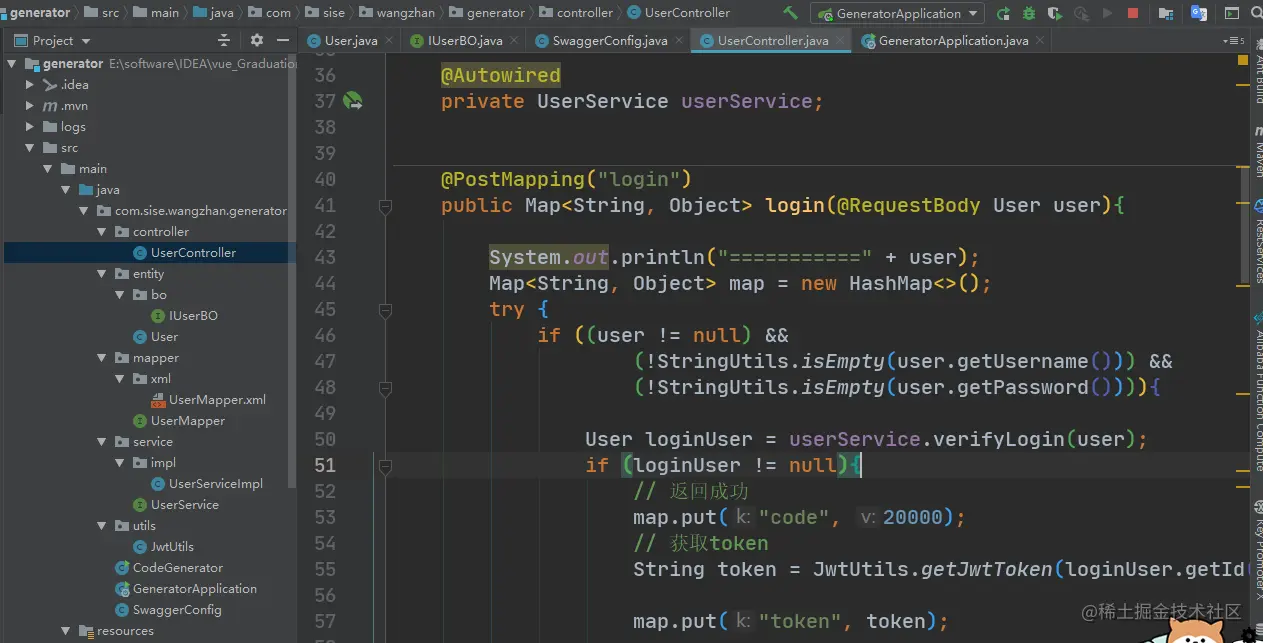Close the User.java tab
The image size is (1263, 643).
tap(391, 41)
